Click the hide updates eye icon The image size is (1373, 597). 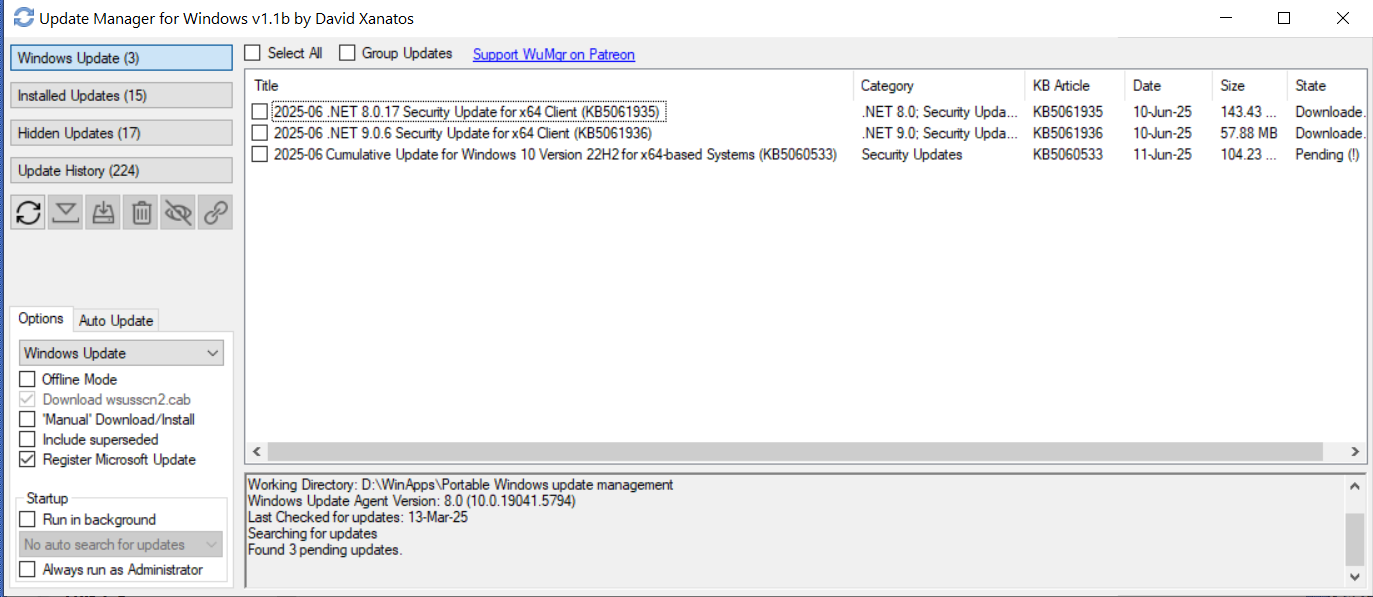179,212
